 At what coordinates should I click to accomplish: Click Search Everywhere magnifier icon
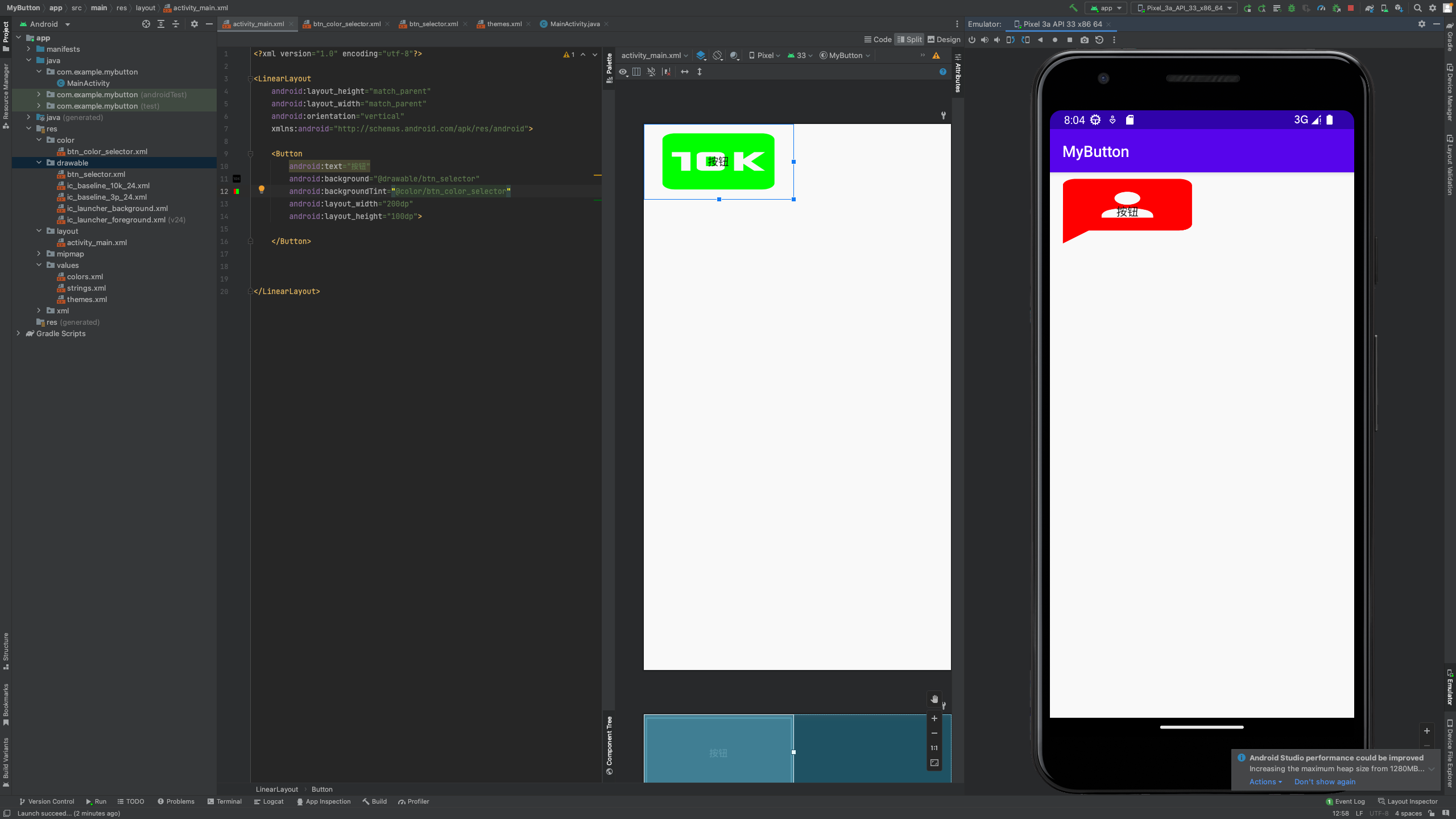[x=1418, y=8]
